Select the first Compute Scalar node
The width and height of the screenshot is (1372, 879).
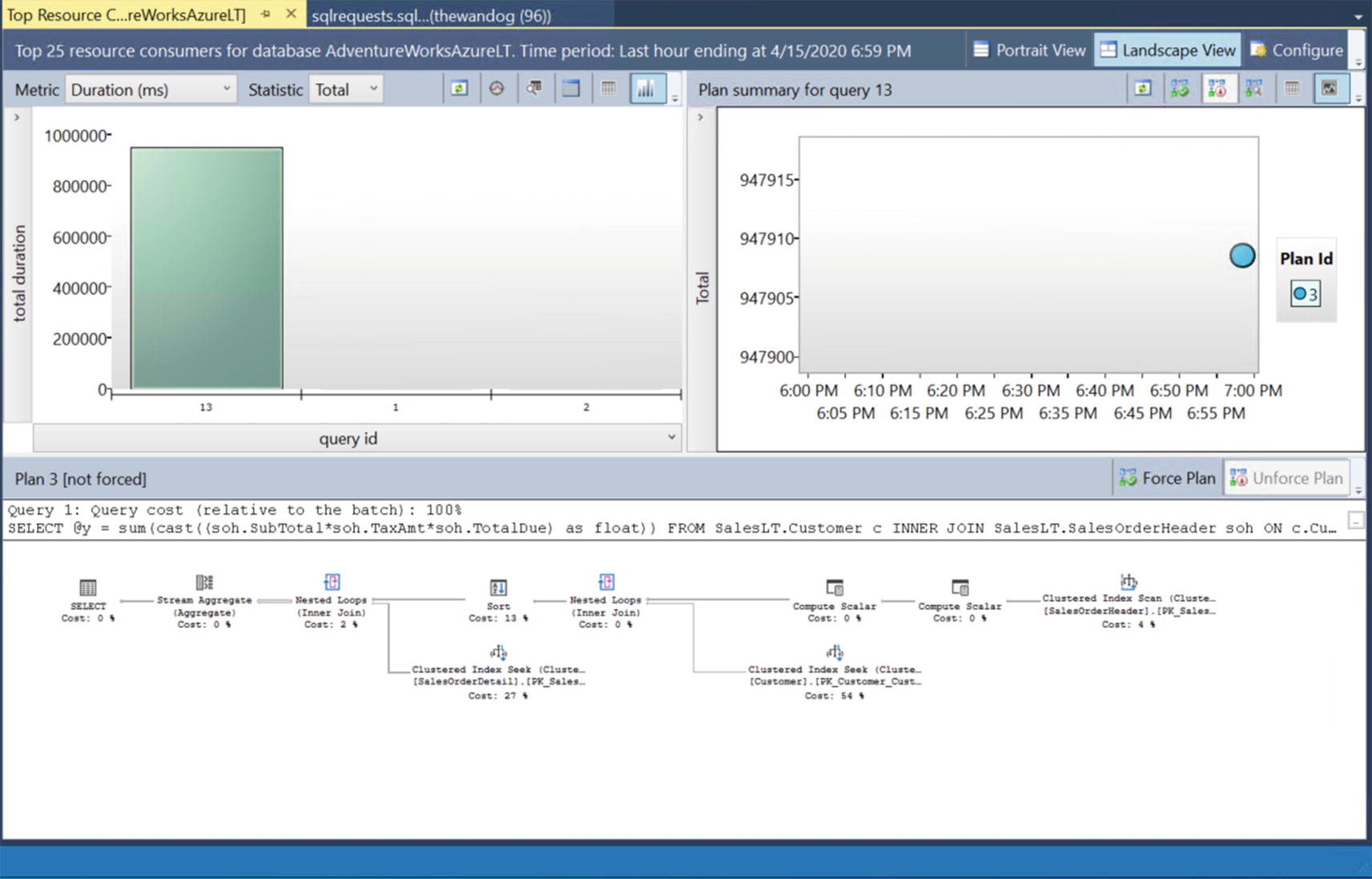coord(835,601)
